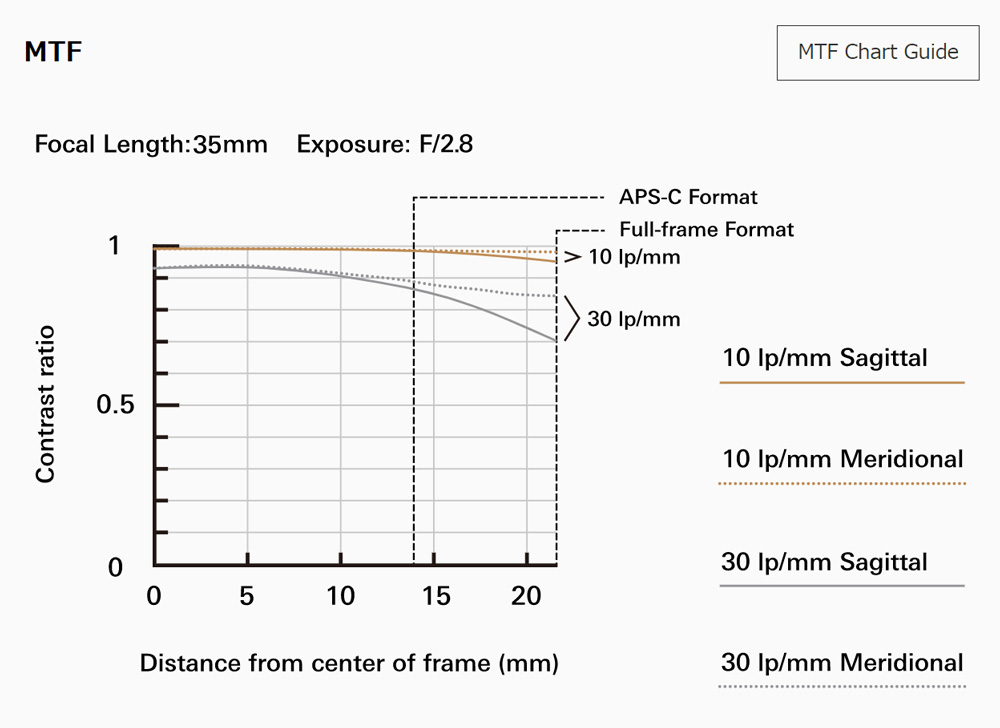Open the MTF Chart Guide
This screenshot has height=728, width=1000.
877,52
